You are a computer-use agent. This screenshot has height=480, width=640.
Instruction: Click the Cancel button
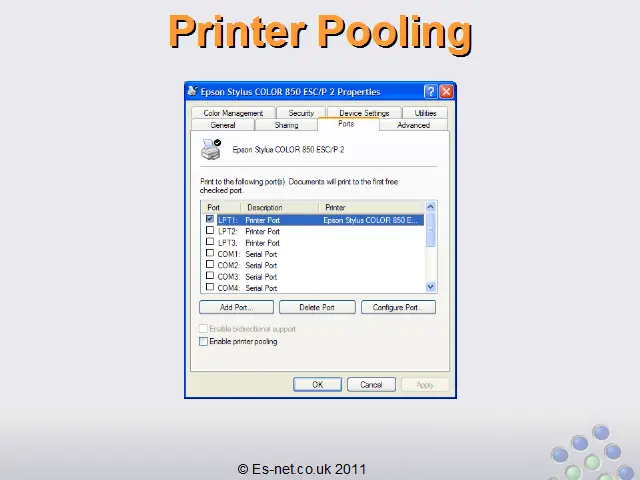(x=371, y=384)
